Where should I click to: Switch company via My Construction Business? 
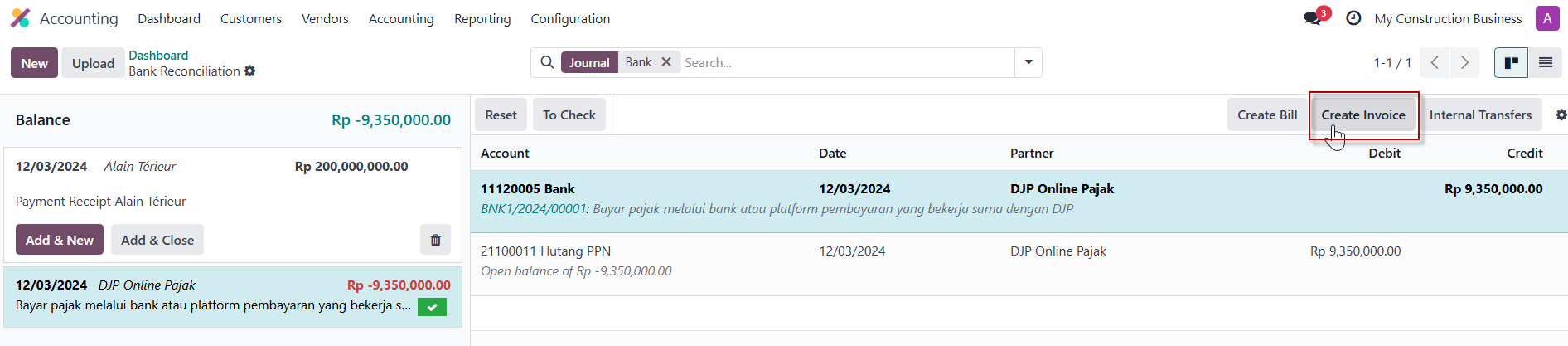[1448, 18]
